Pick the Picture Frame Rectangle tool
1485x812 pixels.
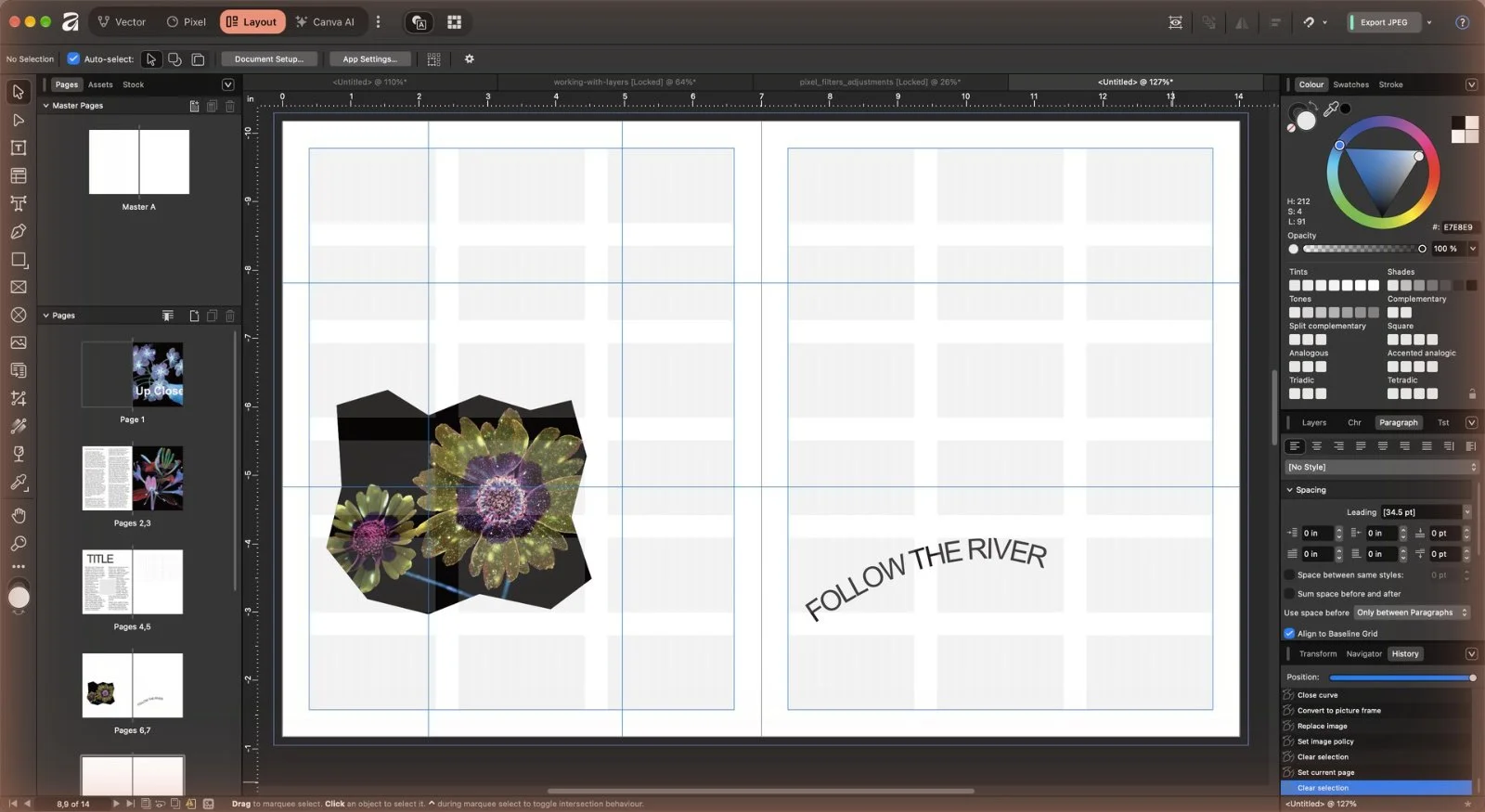click(x=18, y=287)
